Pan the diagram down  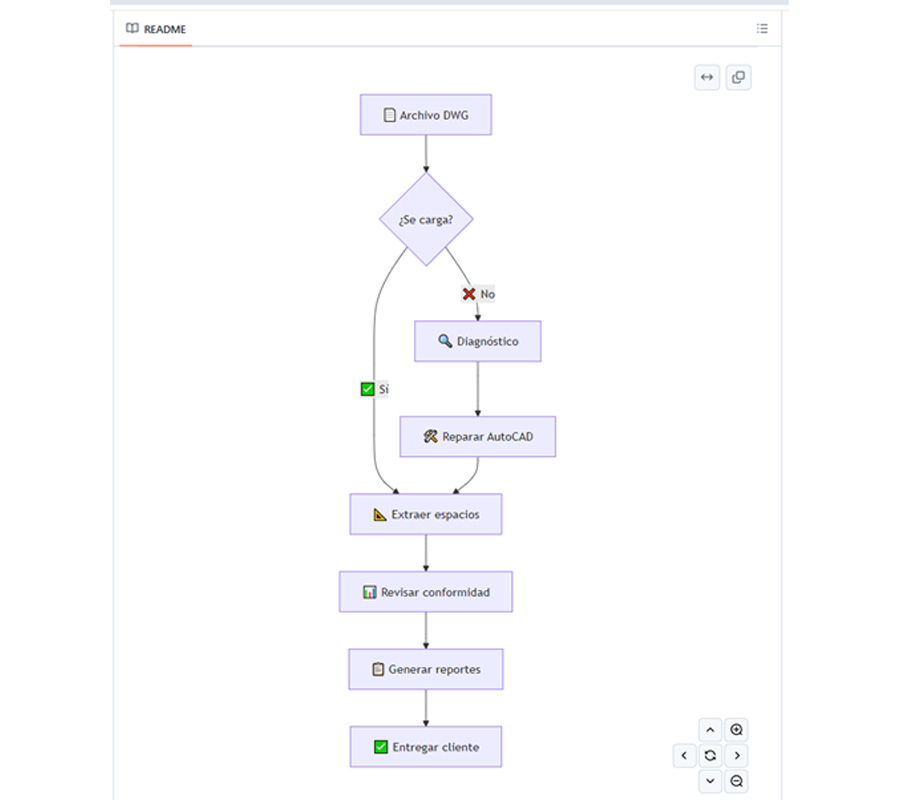point(710,781)
